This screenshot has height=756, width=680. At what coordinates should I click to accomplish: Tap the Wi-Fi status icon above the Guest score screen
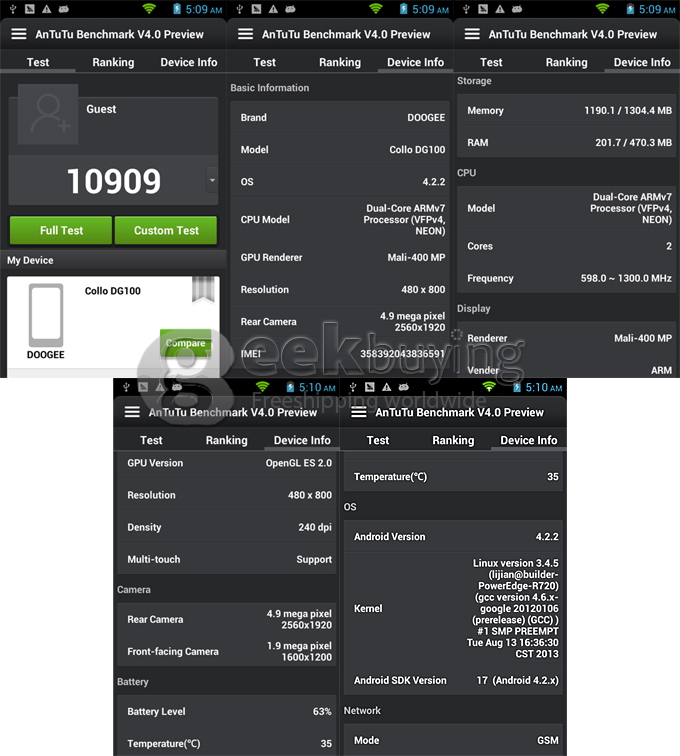pyautogui.click(x=149, y=9)
